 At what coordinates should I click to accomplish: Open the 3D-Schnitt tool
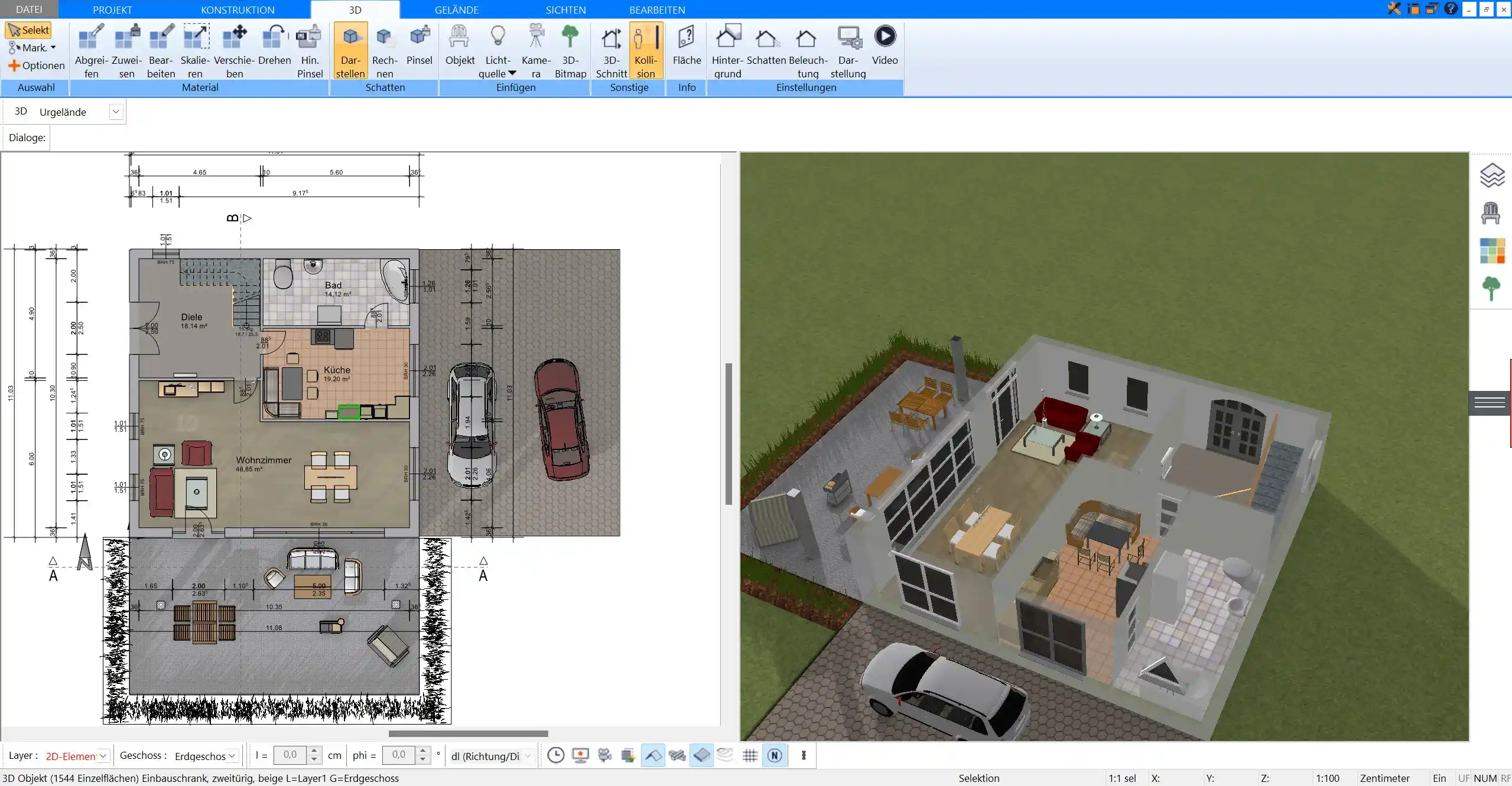click(x=611, y=51)
